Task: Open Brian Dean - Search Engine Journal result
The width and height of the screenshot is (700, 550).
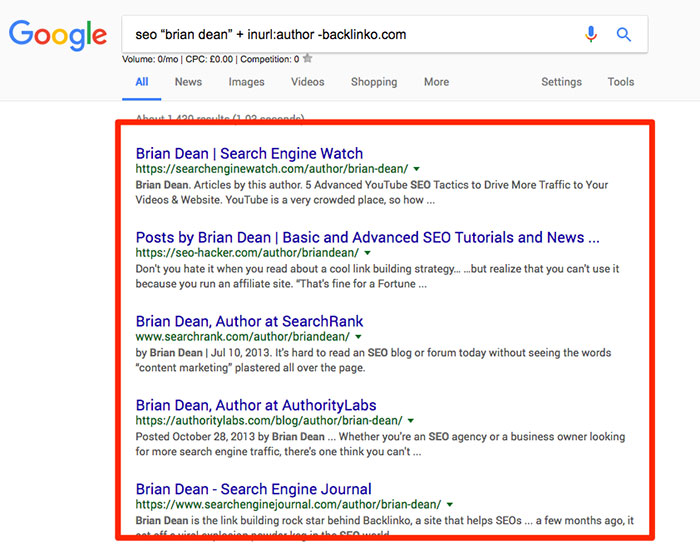Action: 254,489
